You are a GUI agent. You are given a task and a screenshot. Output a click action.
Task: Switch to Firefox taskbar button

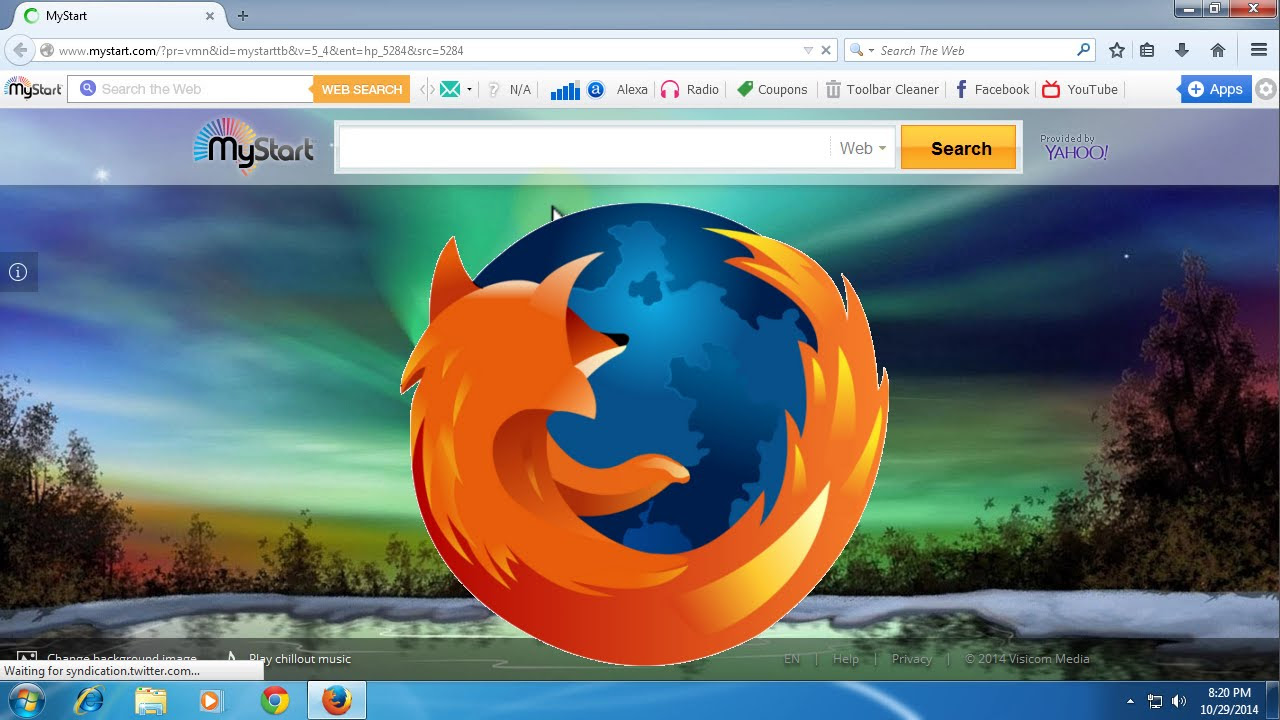pos(337,700)
